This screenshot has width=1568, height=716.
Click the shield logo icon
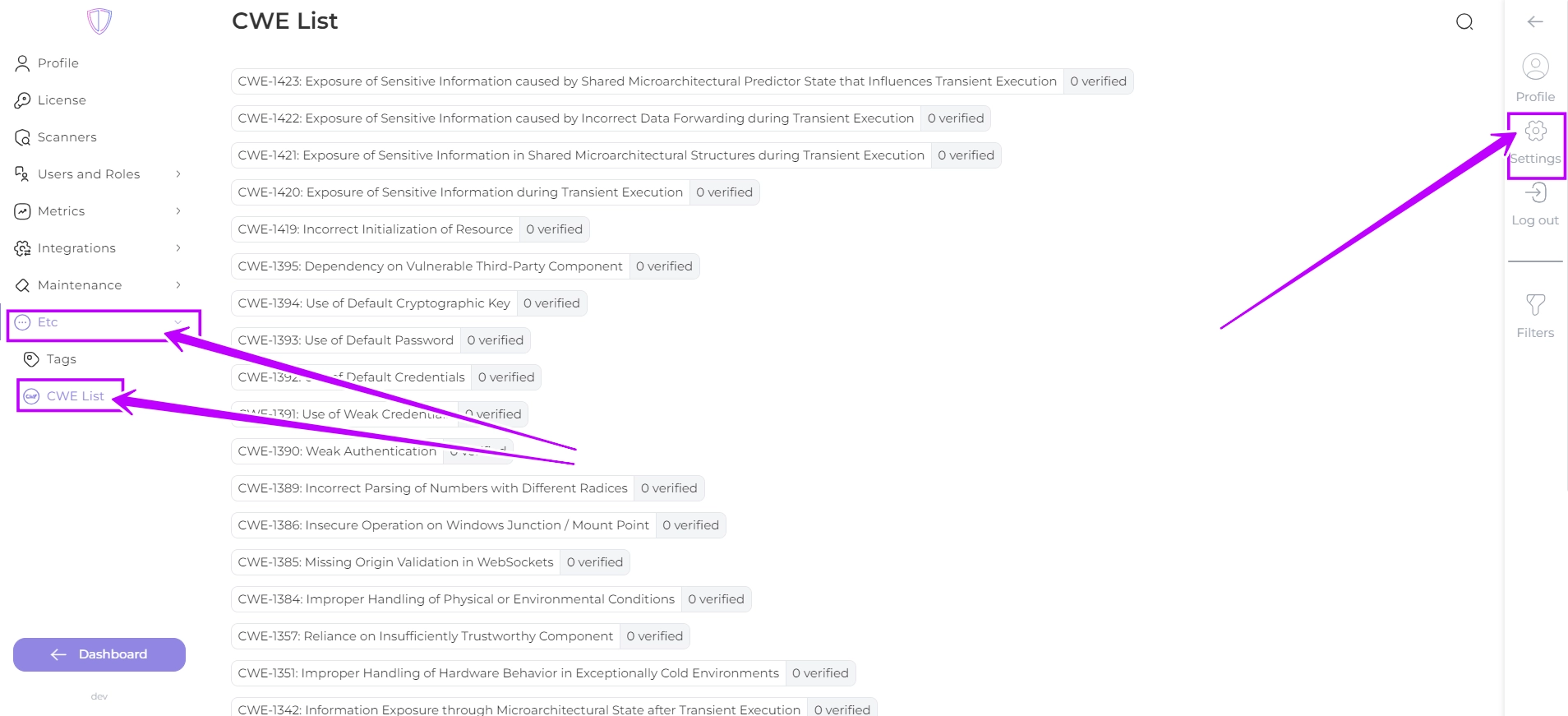(99, 21)
